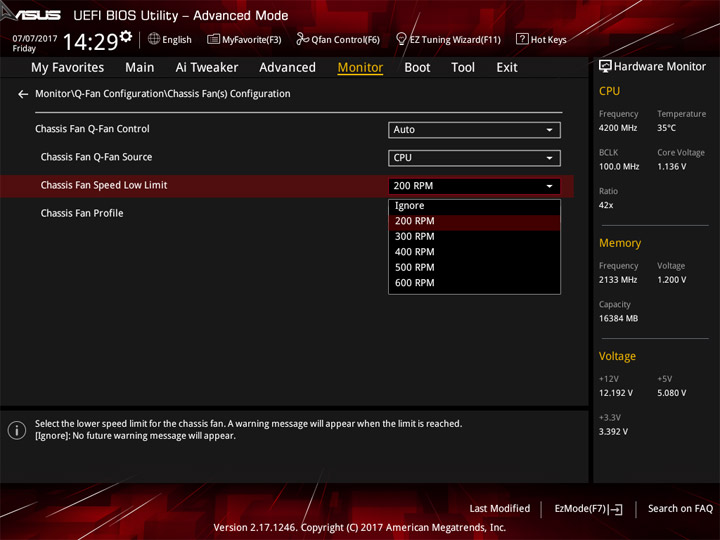Viewport: 720px width, 540px height.
Task: Click CPU temperature value 35°C
Action: (x=666, y=128)
